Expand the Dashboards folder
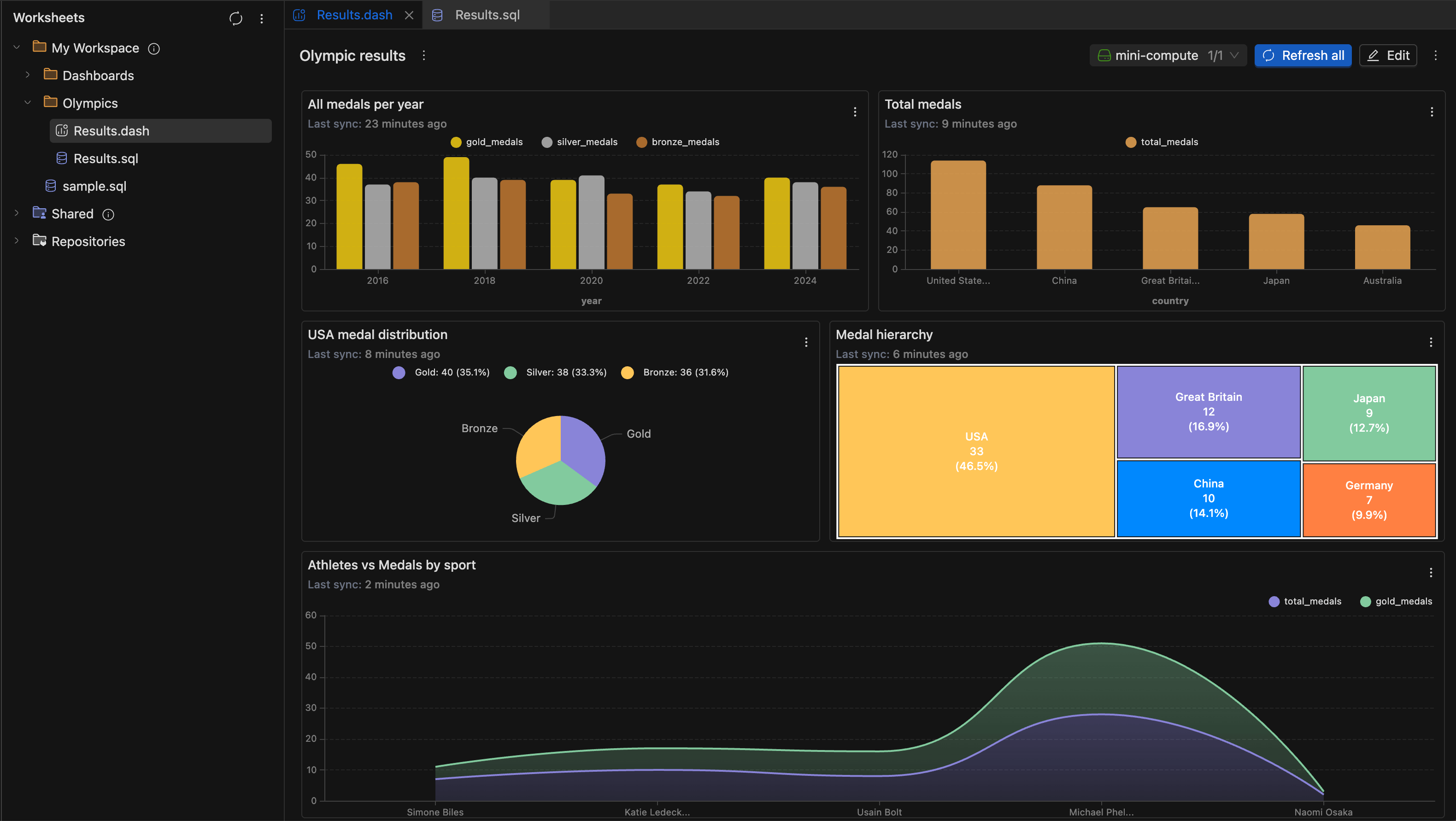 click(27, 75)
